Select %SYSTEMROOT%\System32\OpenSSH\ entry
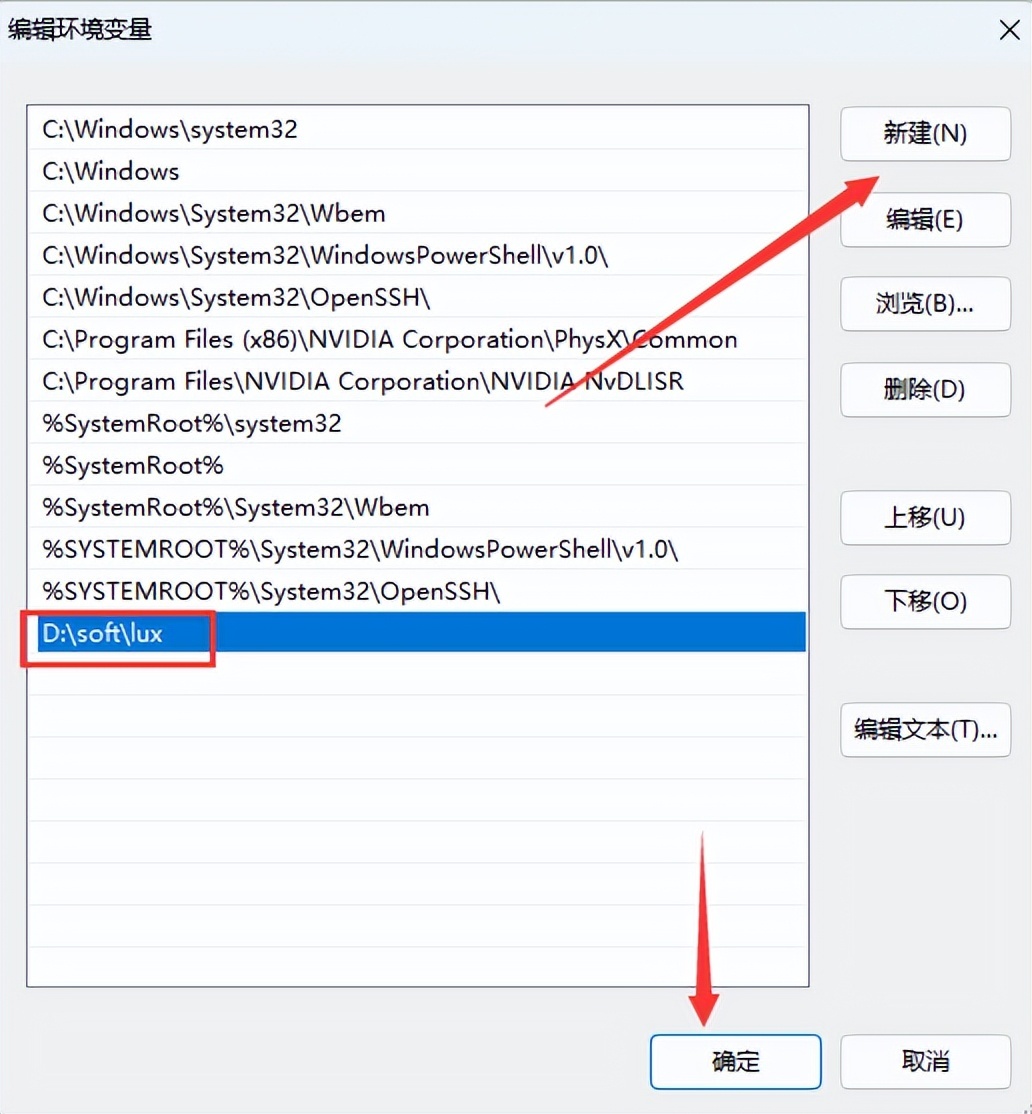The image size is (1032, 1114). (x=417, y=591)
